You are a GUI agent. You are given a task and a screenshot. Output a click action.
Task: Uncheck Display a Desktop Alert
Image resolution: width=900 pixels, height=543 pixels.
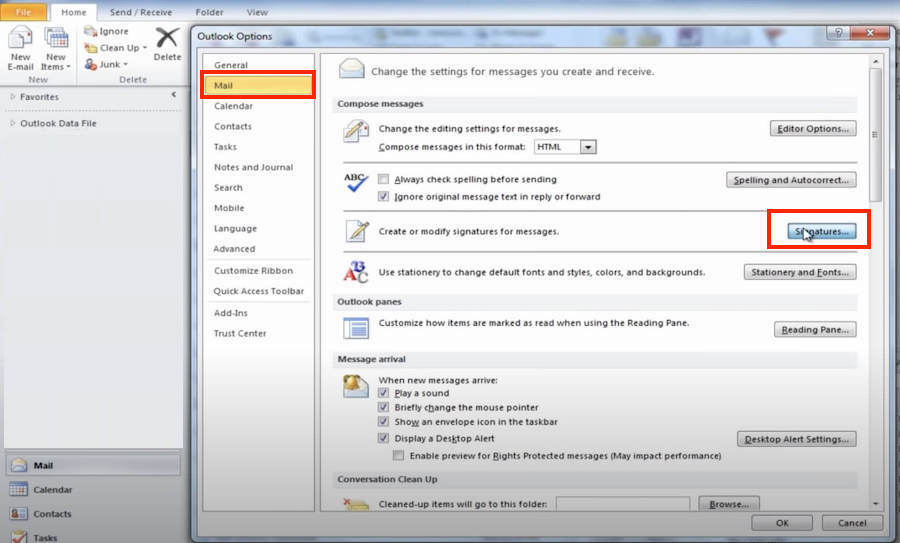pos(383,438)
